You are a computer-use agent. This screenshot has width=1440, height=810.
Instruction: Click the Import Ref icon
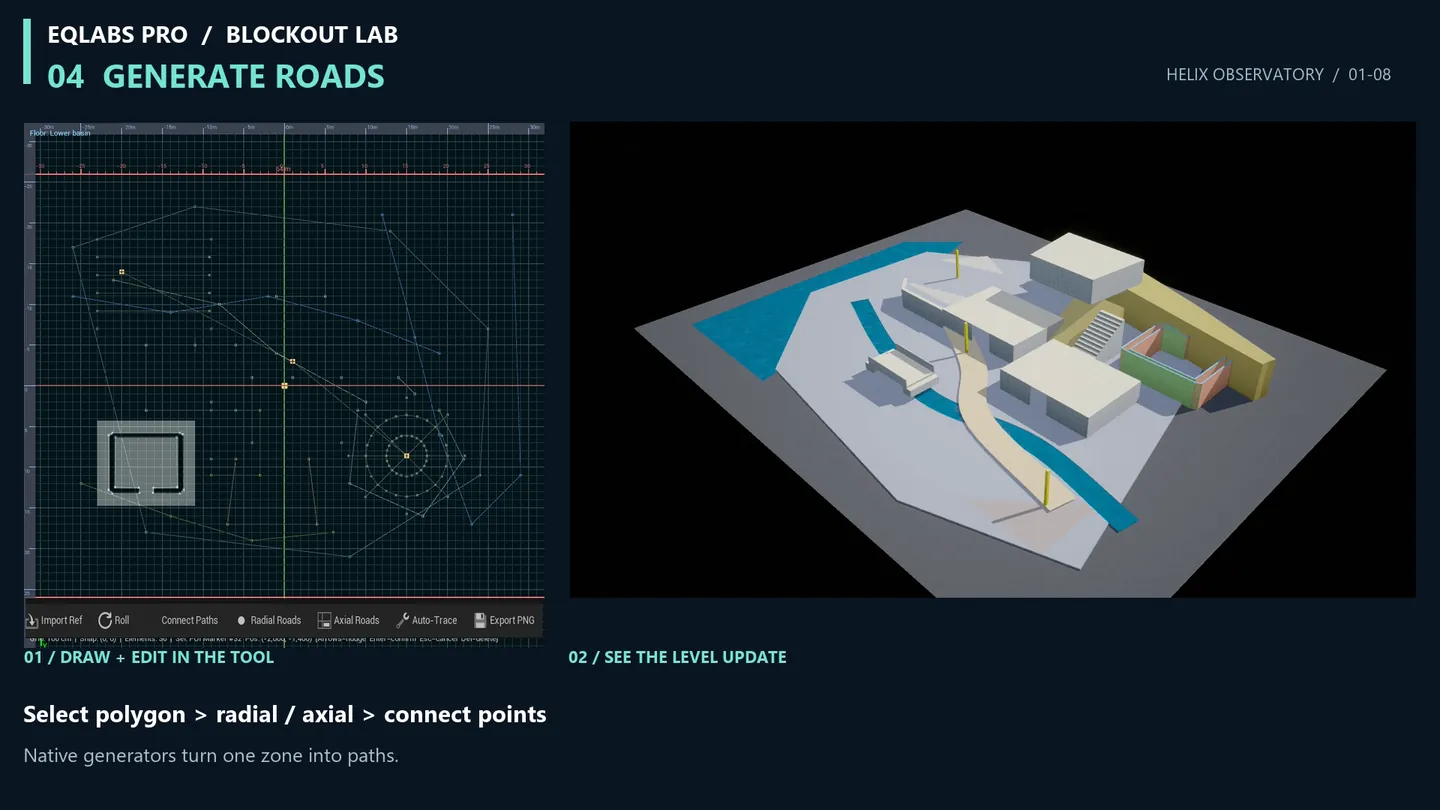click(32, 620)
